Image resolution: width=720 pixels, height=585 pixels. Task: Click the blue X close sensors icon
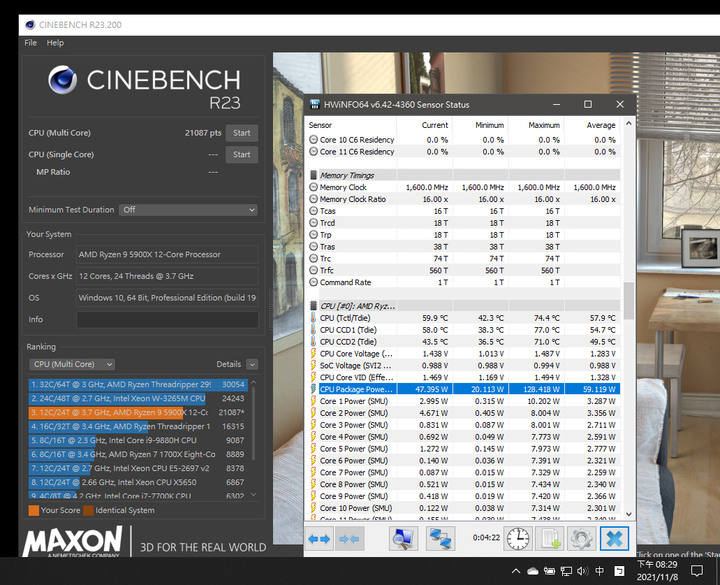614,539
